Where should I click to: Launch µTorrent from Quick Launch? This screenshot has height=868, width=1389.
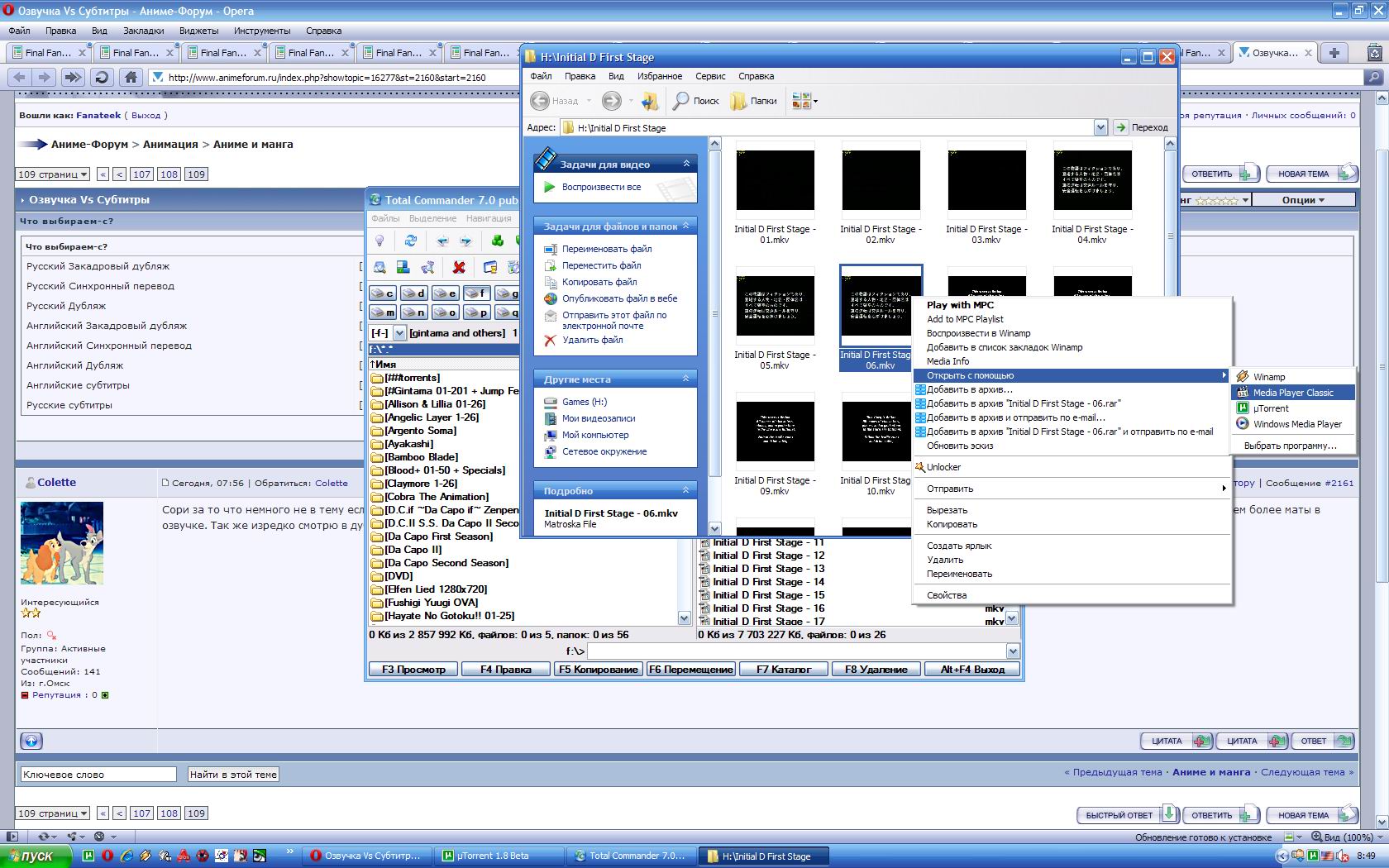coord(88,856)
